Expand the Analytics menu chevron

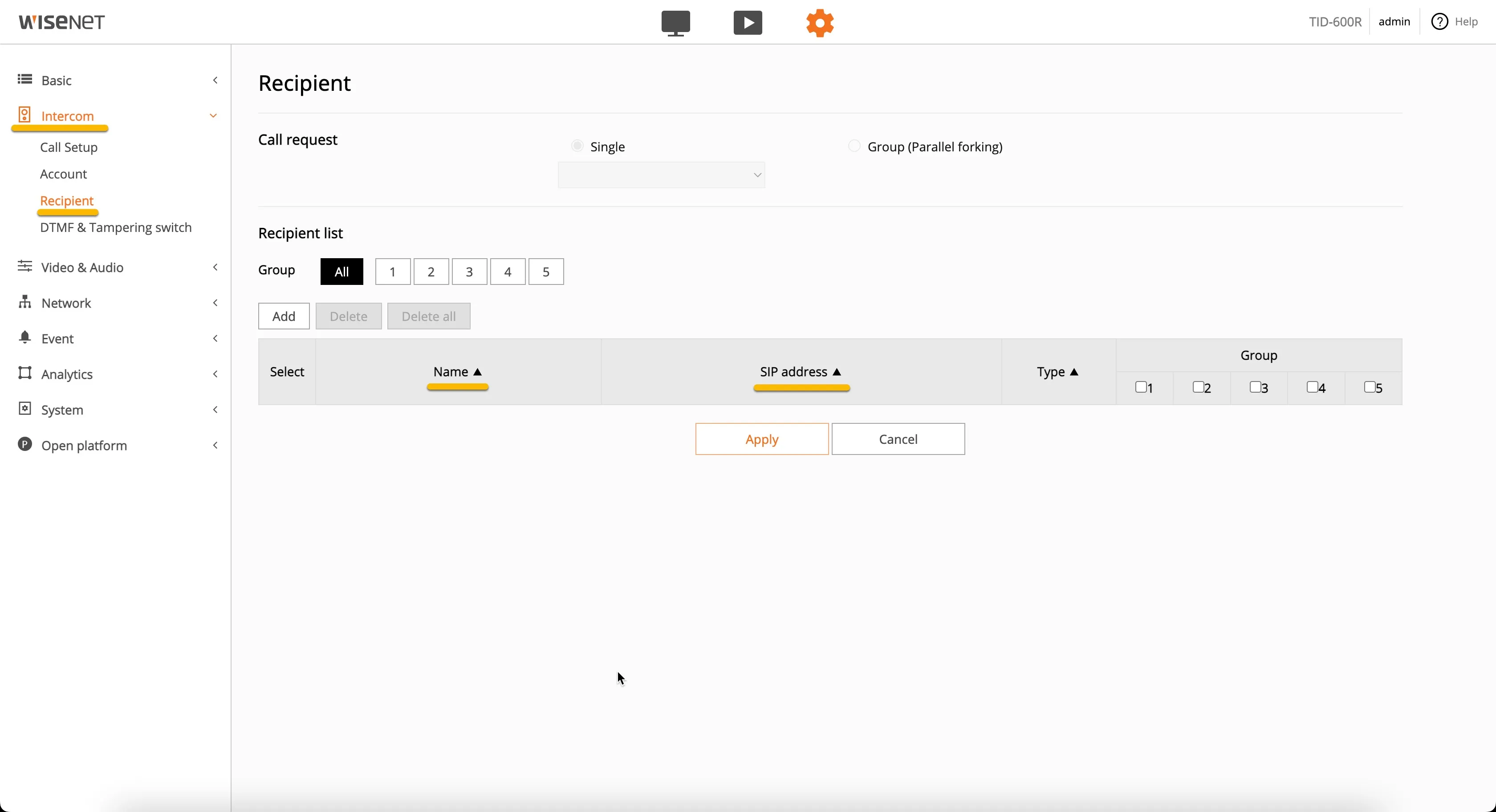[215, 374]
